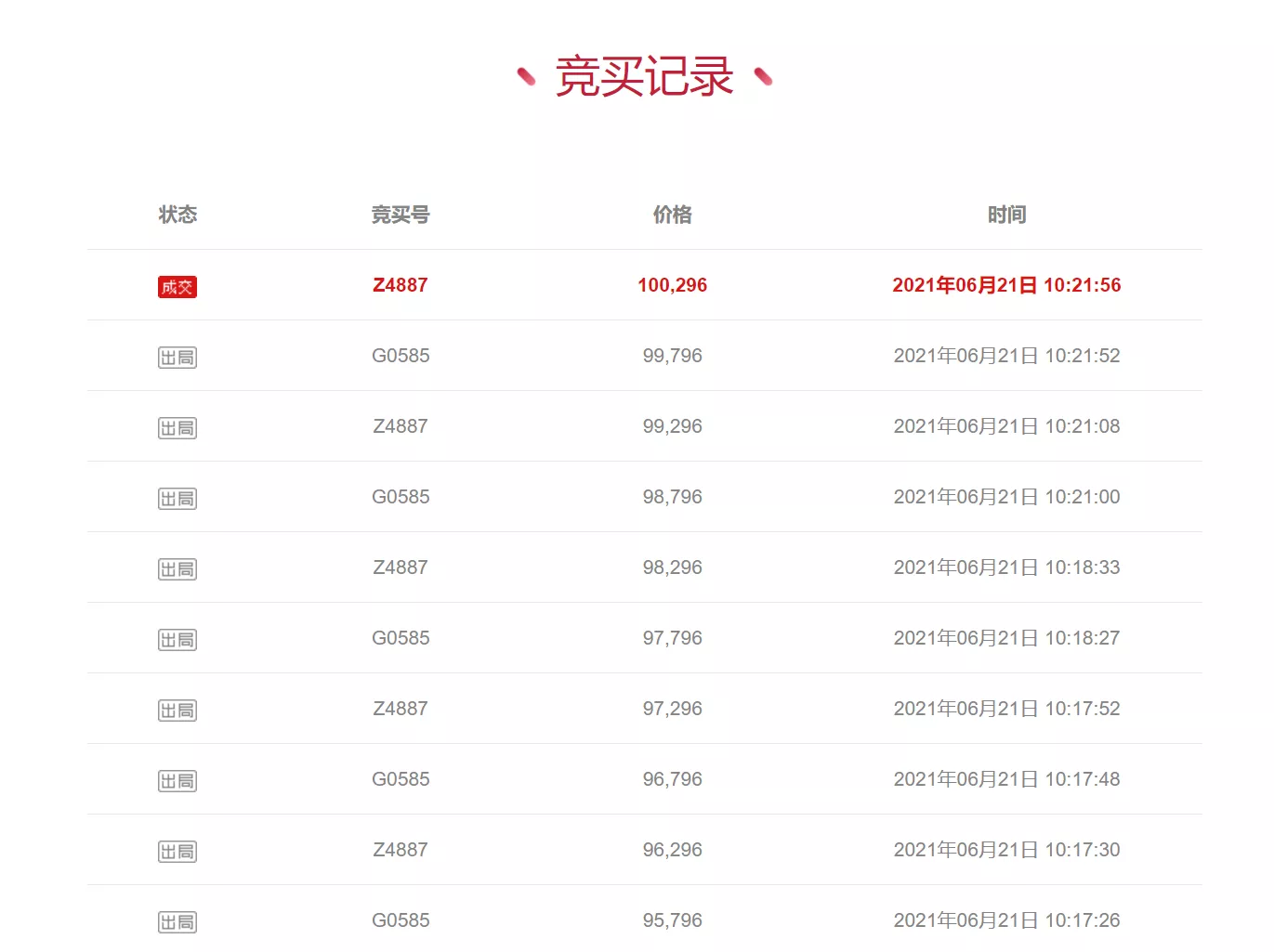This screenshot has height=952, width=1274.
Task: Select bidder G0585 in the 98,796 row
Action: tap(401, 497)
